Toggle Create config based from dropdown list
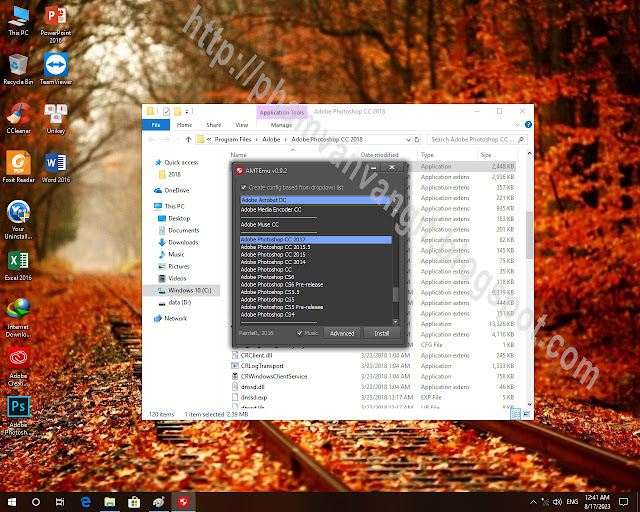This screenshot has height=512, width=640. click(x=244, y=187)
